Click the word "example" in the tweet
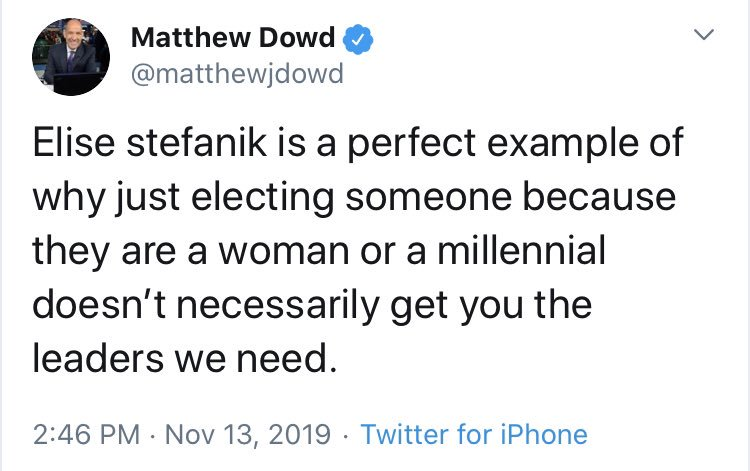 tap(572, 142)
